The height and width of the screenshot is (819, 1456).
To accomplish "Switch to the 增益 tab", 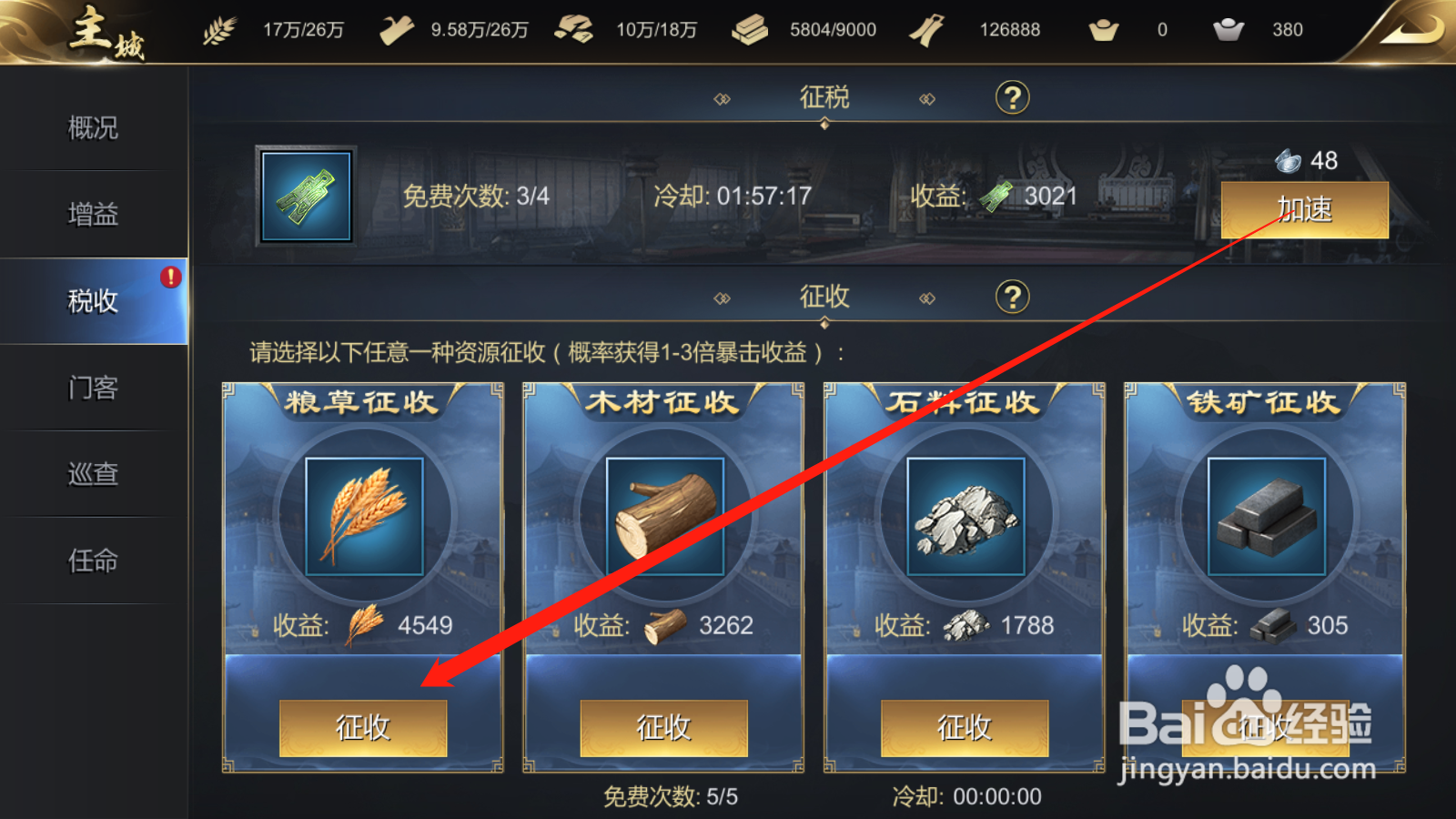I will [94, 214].
